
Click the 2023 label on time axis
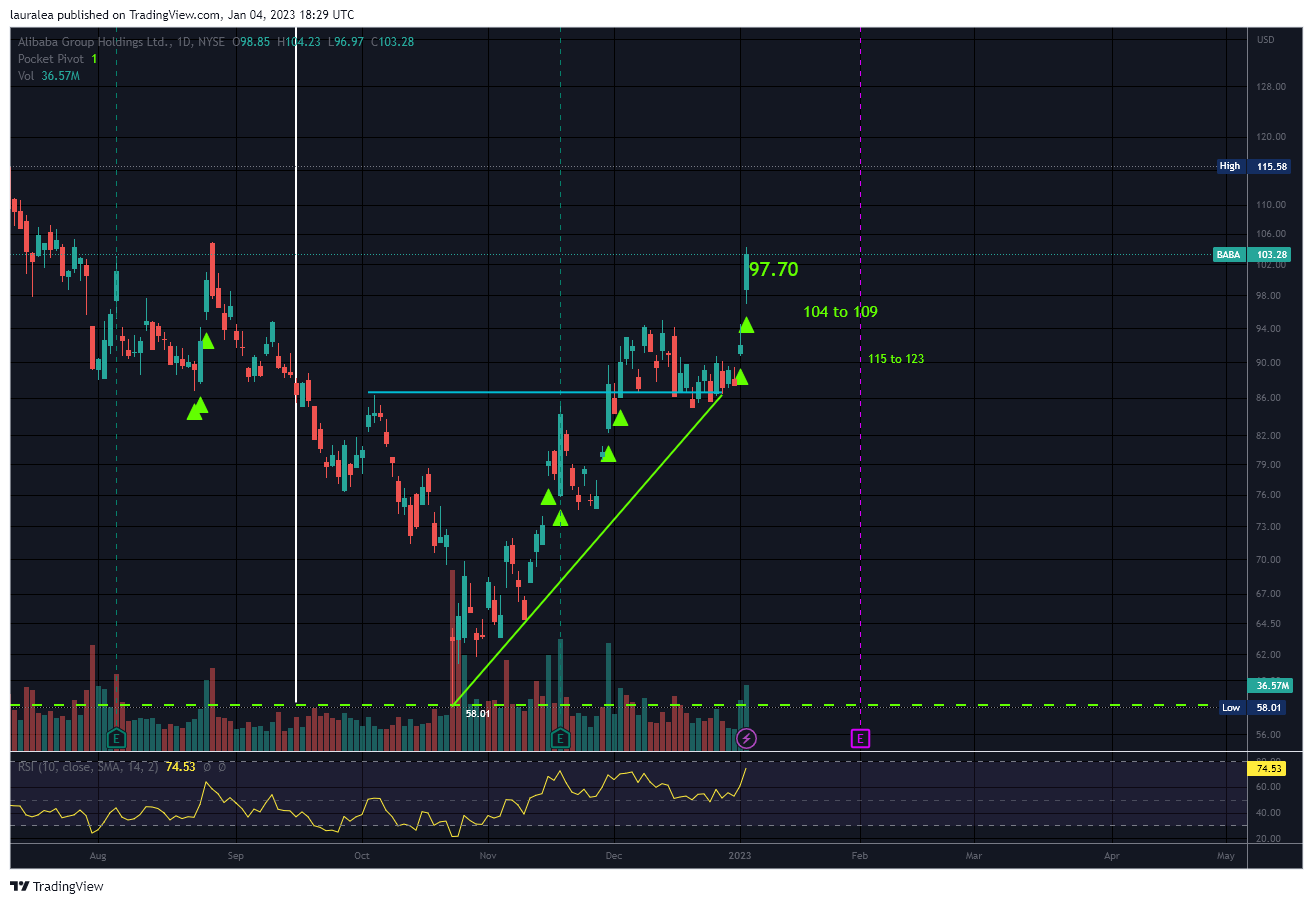[x=739, y=856]
